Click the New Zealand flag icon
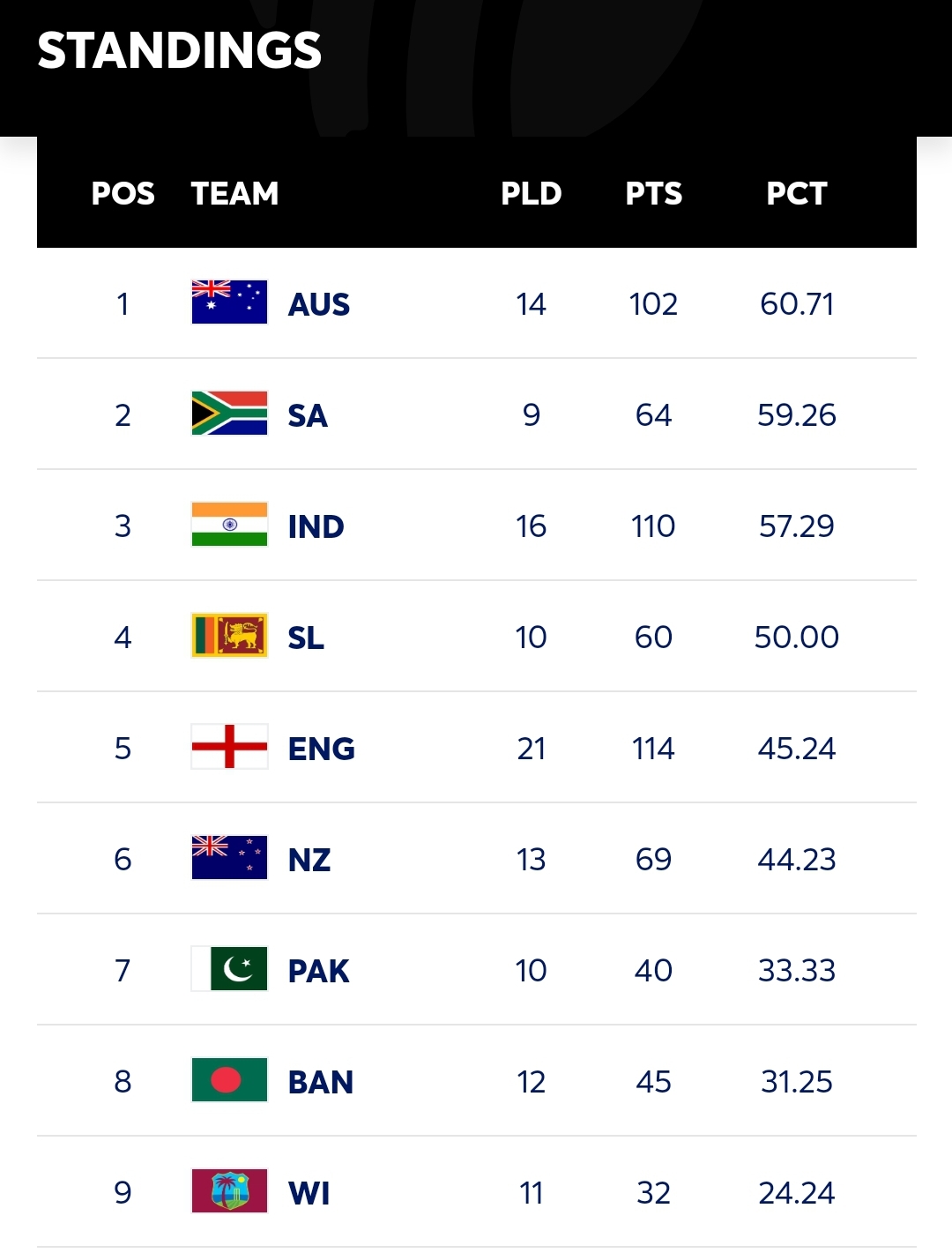 229,858
